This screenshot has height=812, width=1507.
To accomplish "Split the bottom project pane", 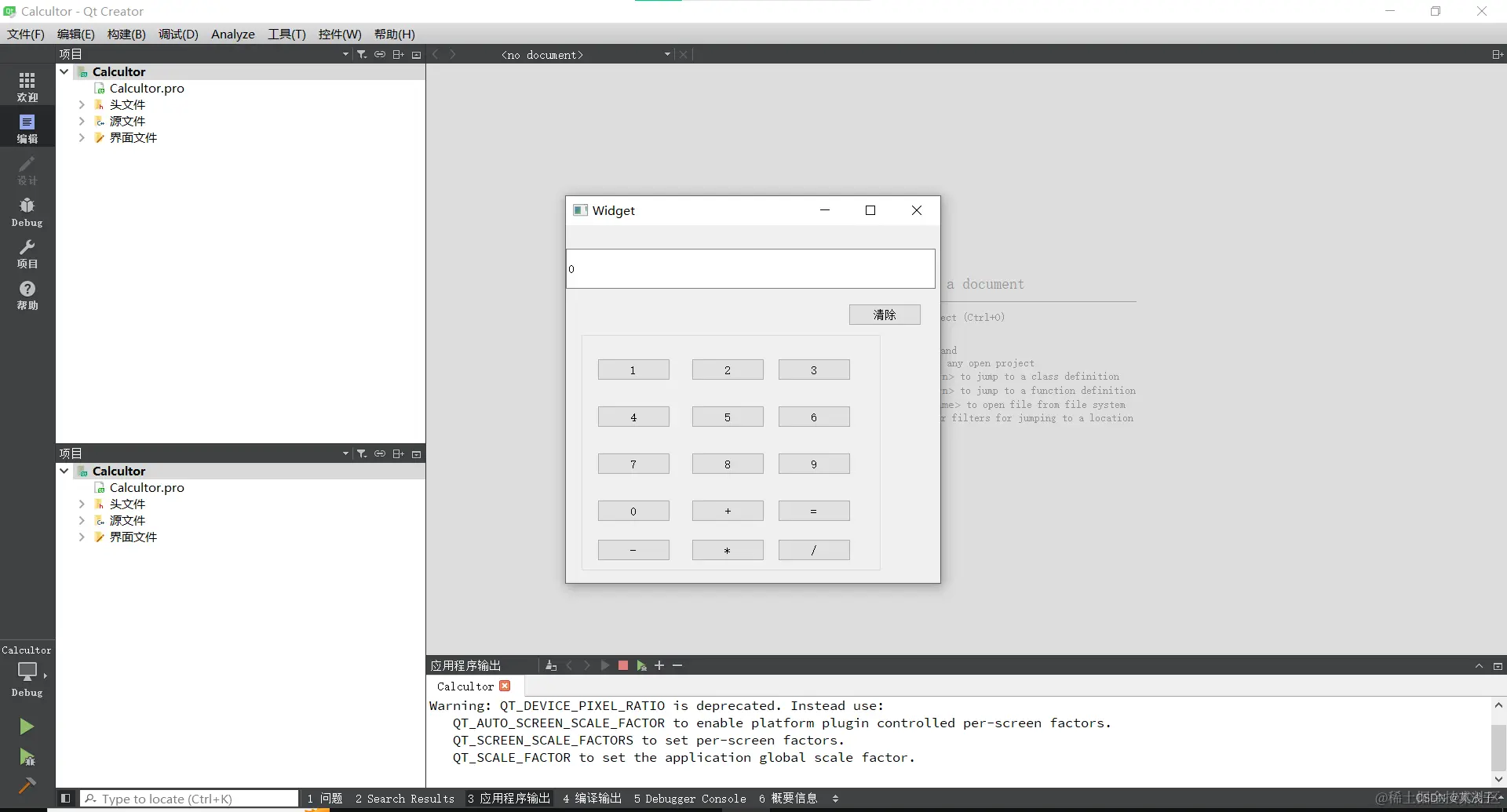I will (x=398, y=453).
